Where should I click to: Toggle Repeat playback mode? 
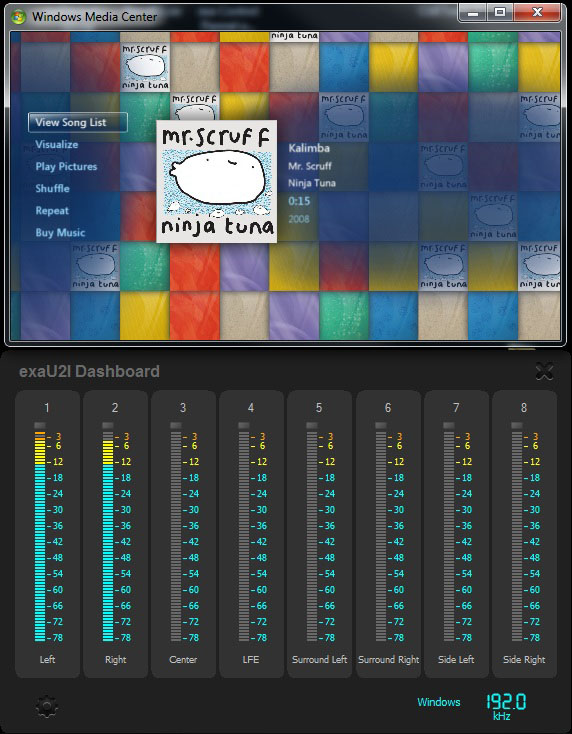pyautogui.click(x=52, y=211)
